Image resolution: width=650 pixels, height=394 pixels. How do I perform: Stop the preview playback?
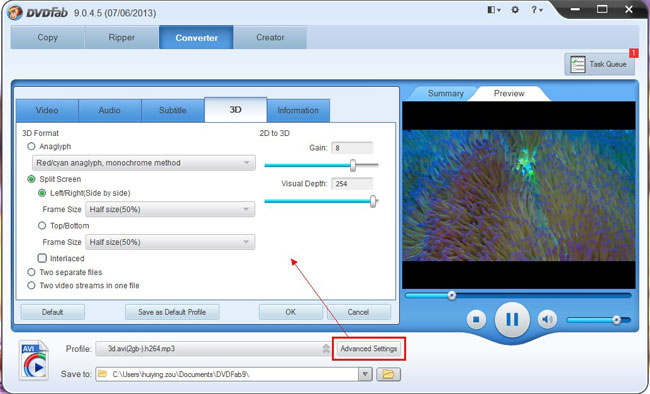[x=476, y=320]
